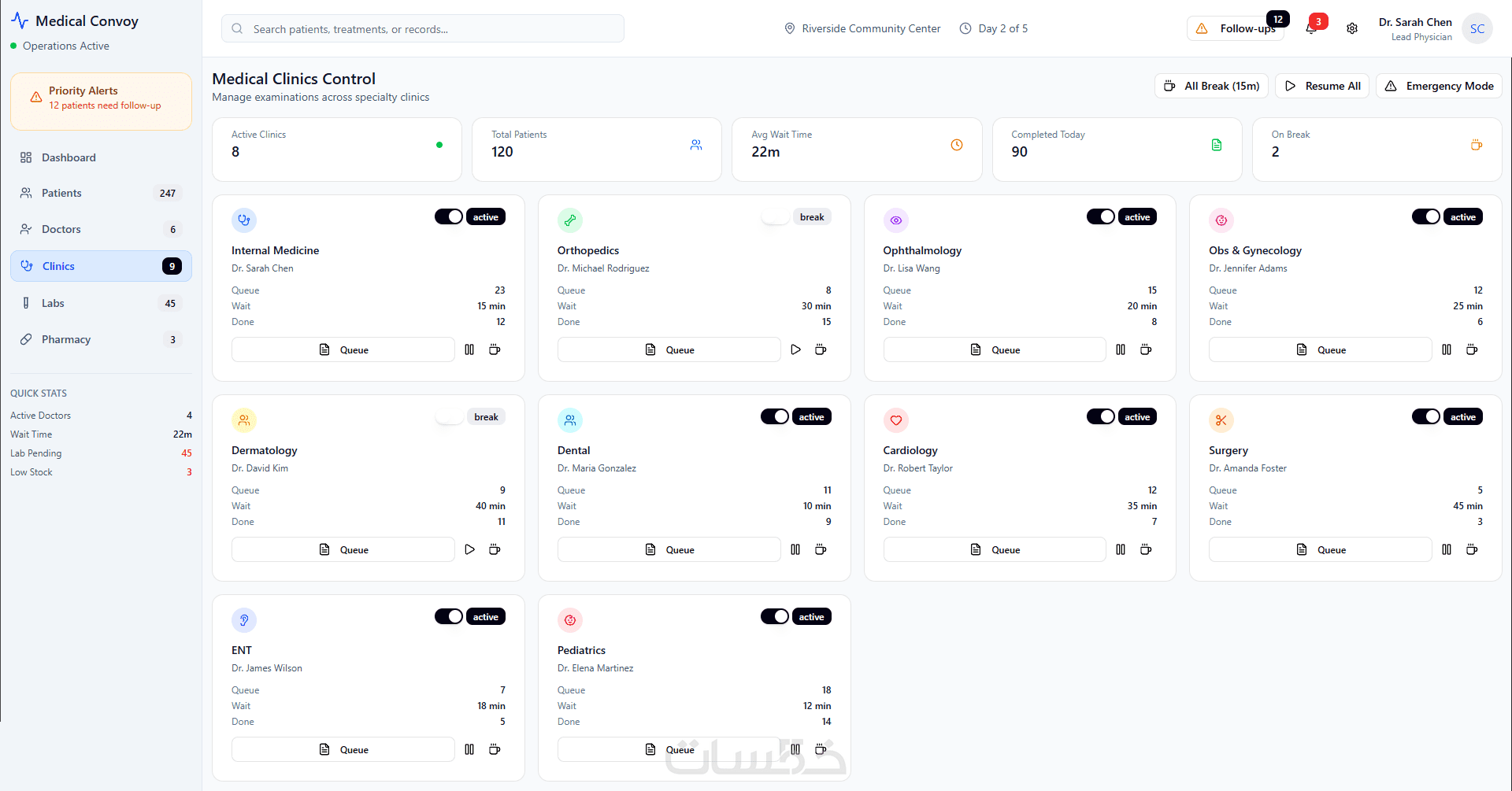Image resolution: width=1512 pixels, height=791 pixels.
Task: Toggle Pediatrics active switch
Action: coord(775,616)
